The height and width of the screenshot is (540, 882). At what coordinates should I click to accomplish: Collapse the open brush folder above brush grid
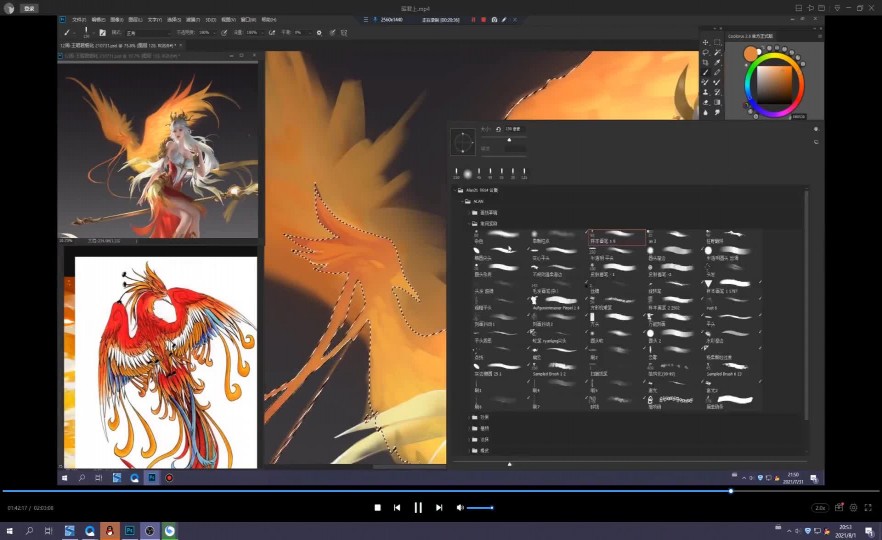click(469, 223)
